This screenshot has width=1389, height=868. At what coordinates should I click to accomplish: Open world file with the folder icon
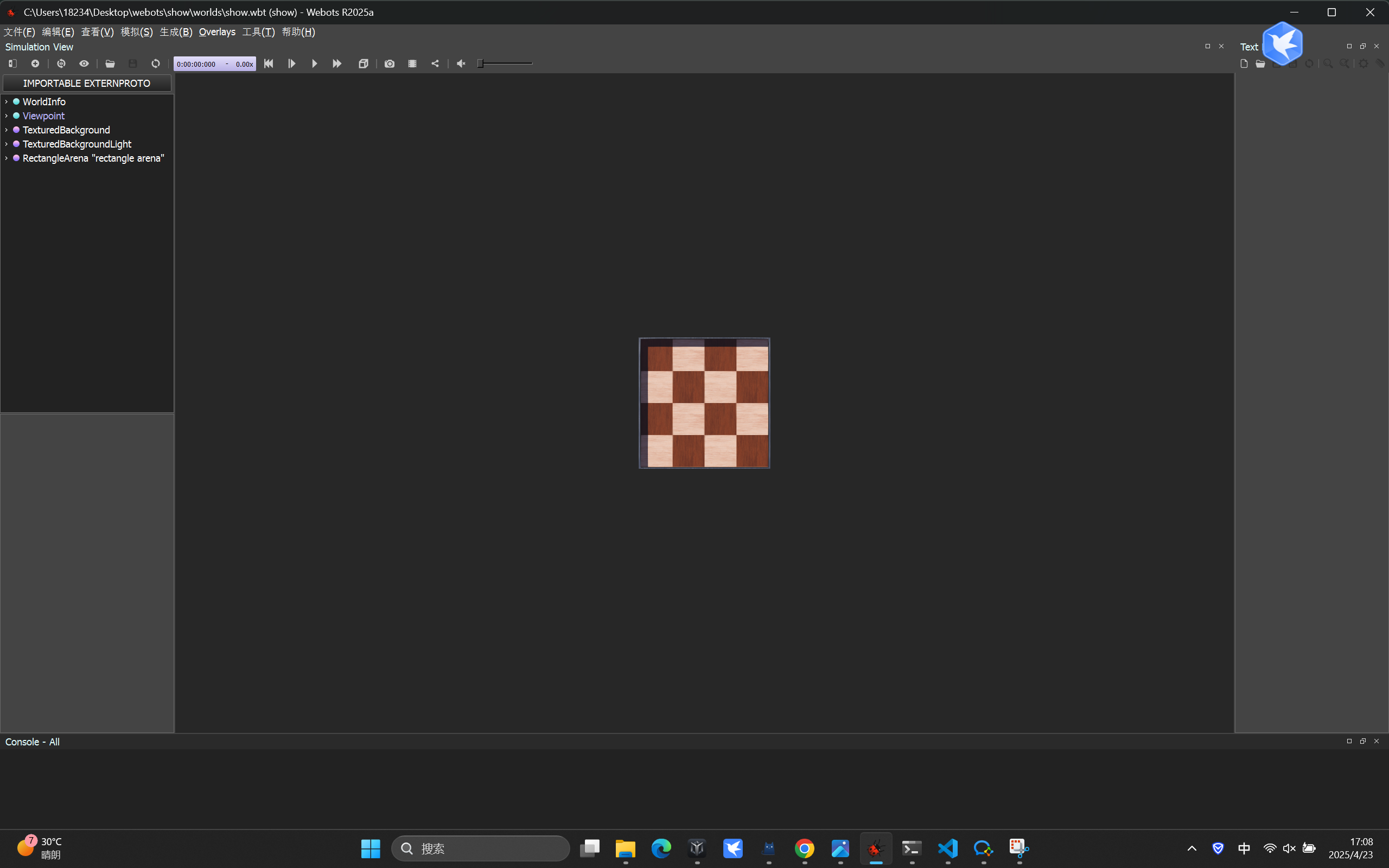tap(110, 63)
